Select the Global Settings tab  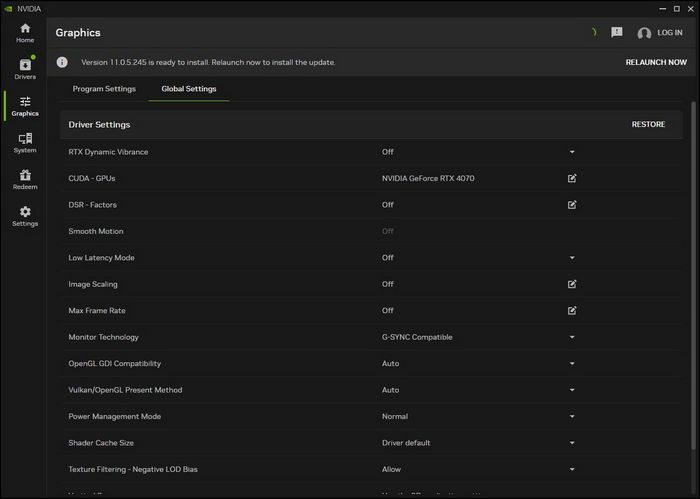click(x=189, y=89)
